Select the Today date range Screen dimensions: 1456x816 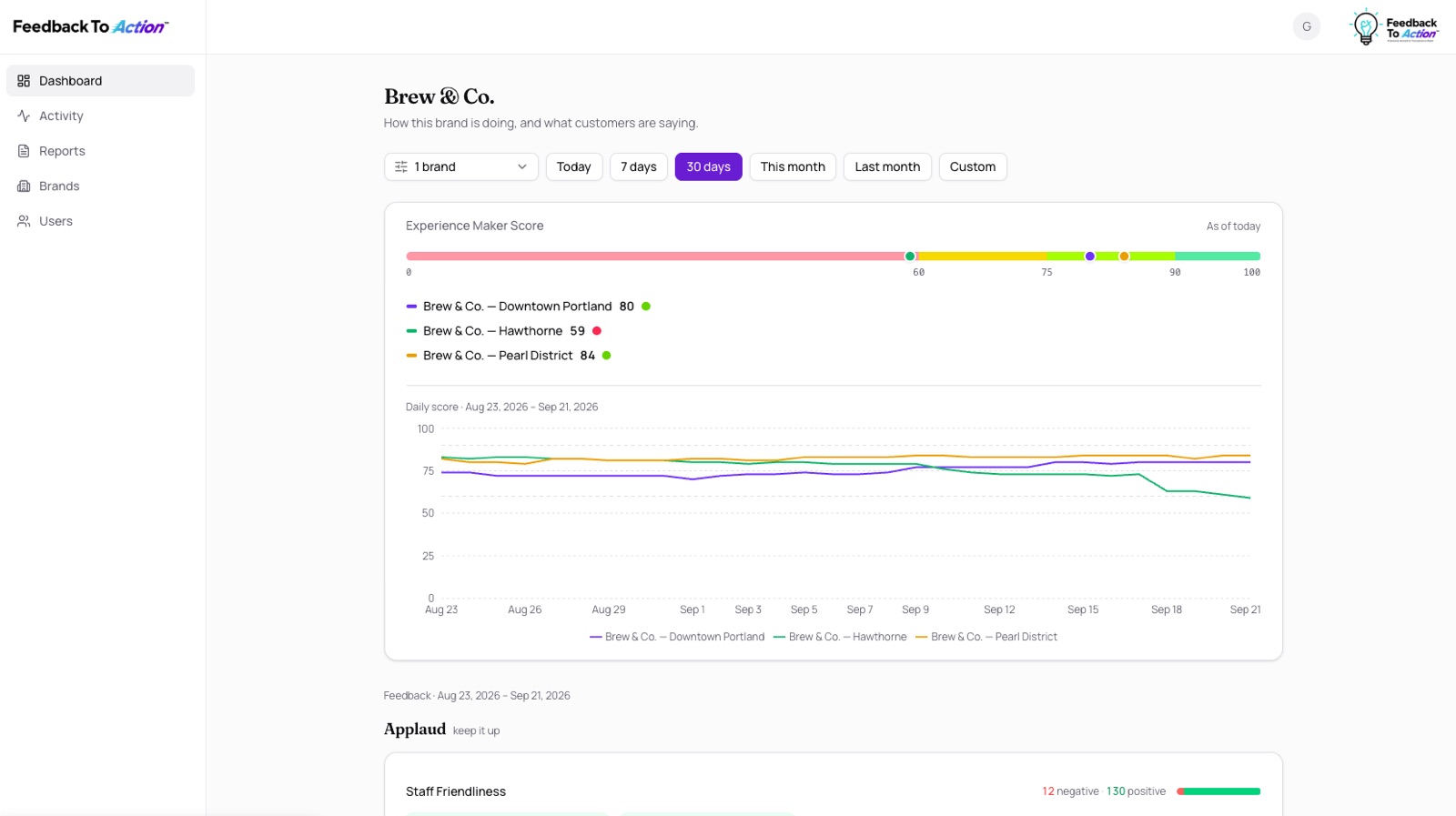[x=574, y=166]
